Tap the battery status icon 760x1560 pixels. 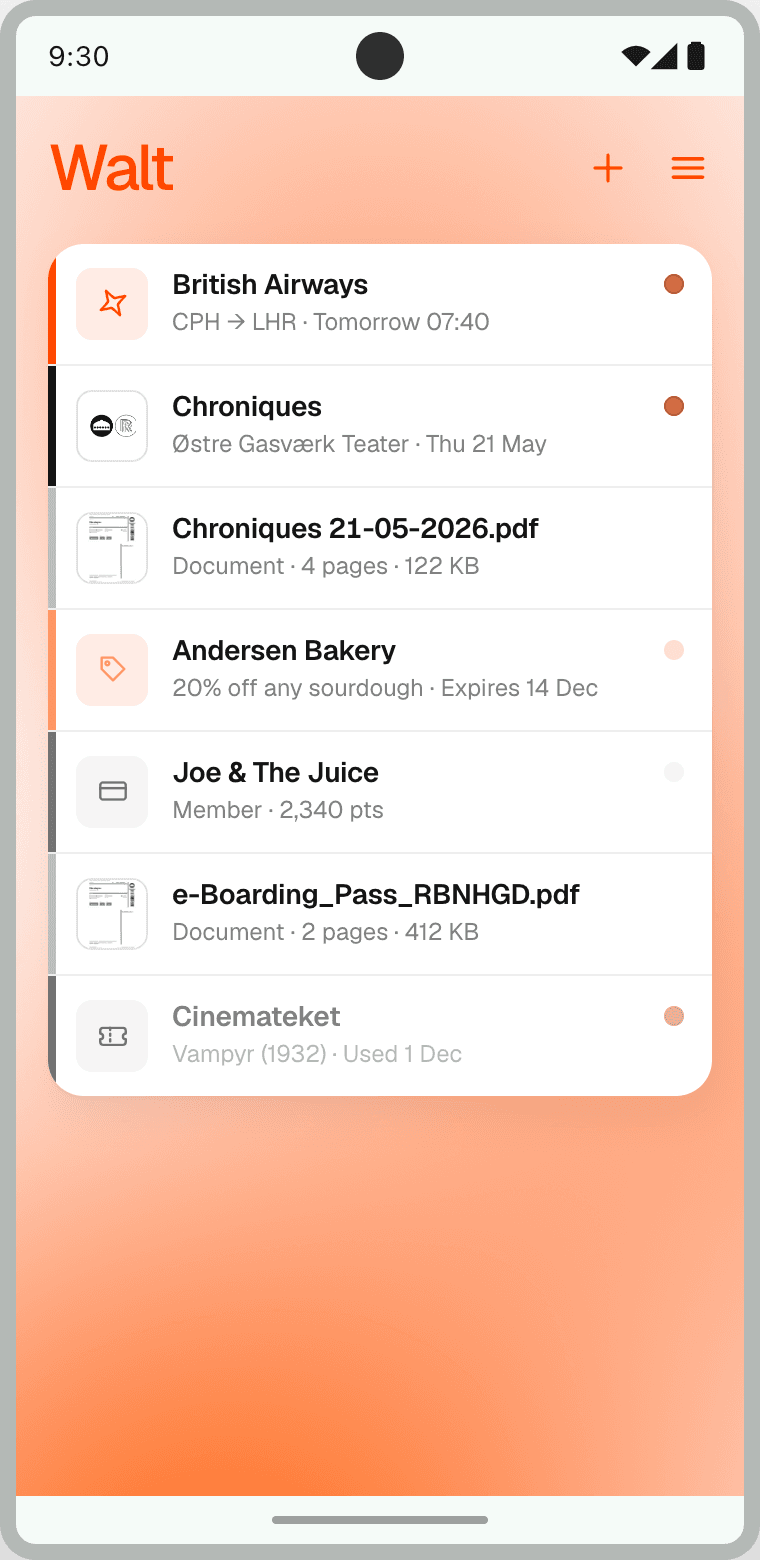click(x=696, y=56)
